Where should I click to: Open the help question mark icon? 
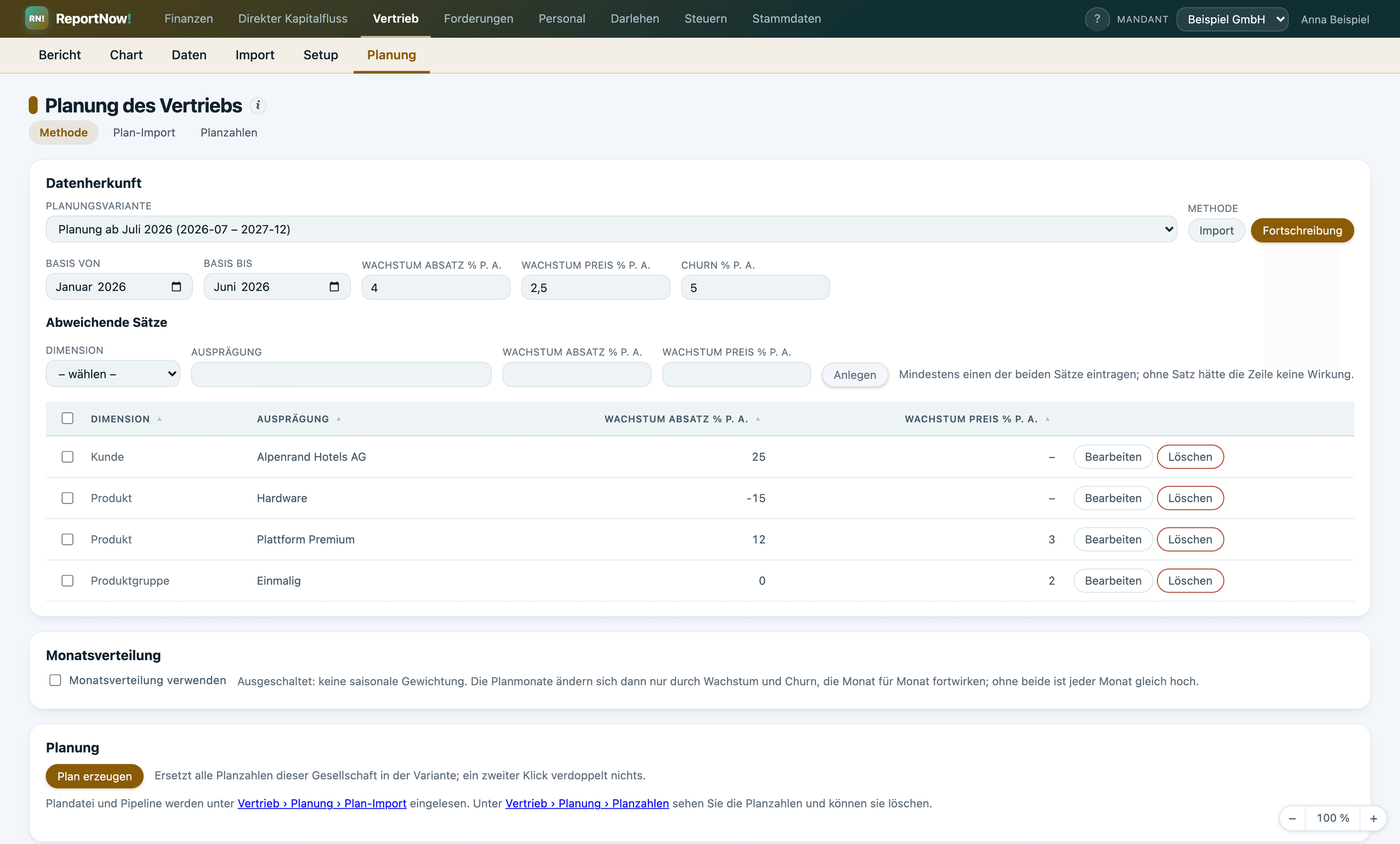point(1097,19)
